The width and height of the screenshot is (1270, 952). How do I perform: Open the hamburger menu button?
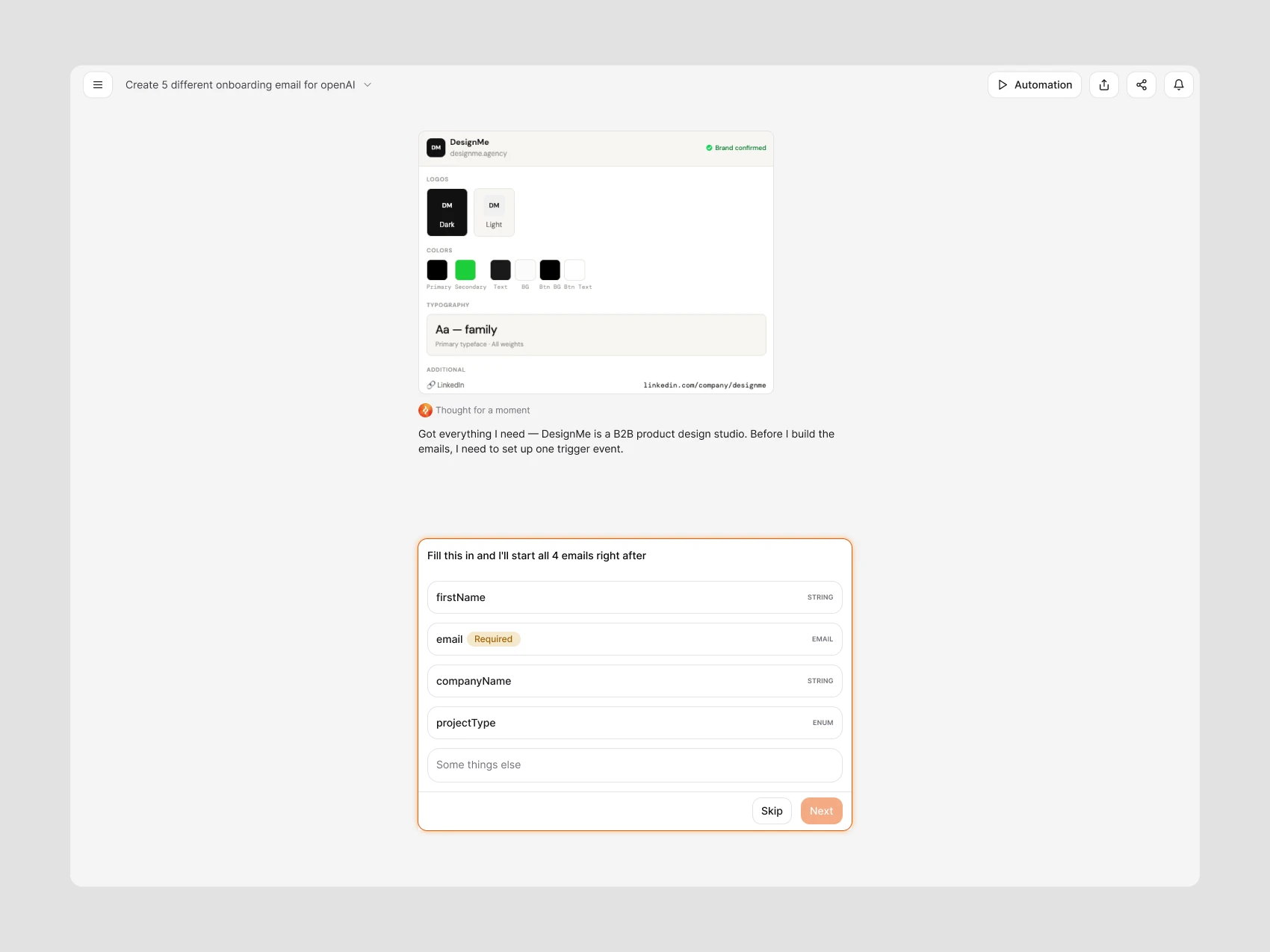[98, 85]
